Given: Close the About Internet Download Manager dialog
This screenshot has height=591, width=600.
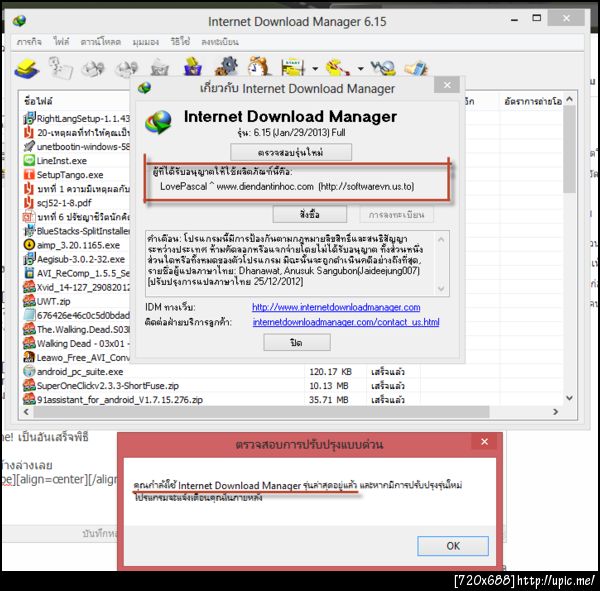Looking at the screenshot, I should click(447, 85).
